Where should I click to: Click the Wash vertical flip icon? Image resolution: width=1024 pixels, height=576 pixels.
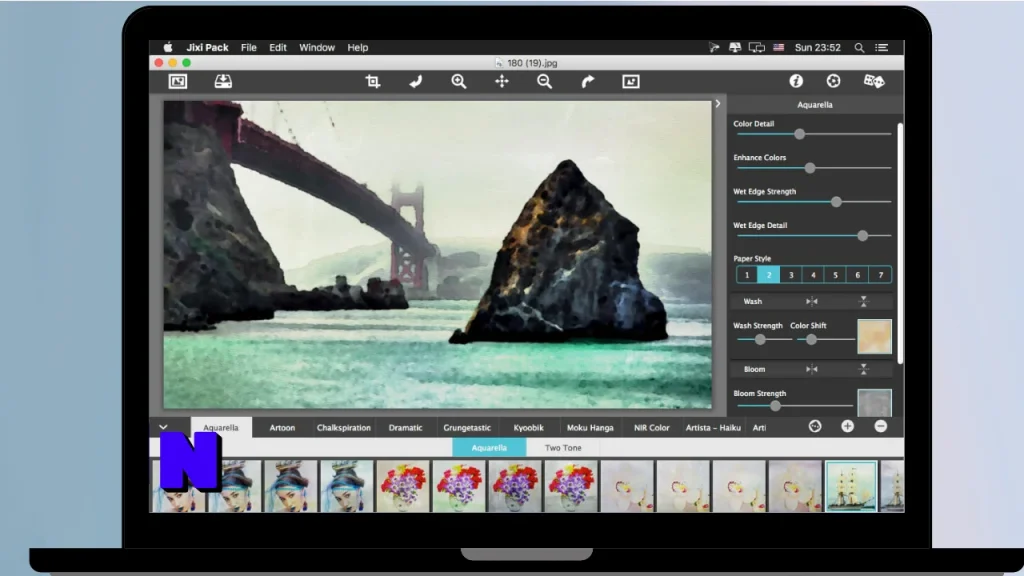pos(863,301)
